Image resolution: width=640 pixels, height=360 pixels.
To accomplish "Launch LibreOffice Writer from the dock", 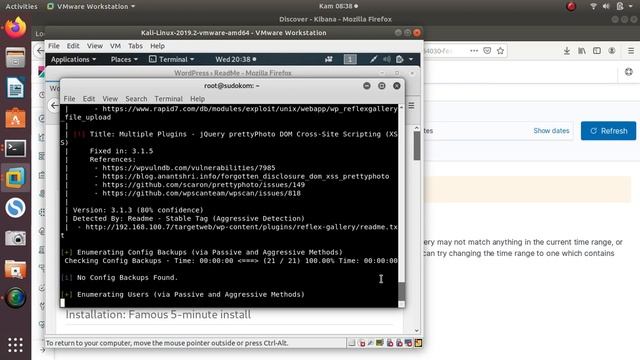I will [15, 88].
